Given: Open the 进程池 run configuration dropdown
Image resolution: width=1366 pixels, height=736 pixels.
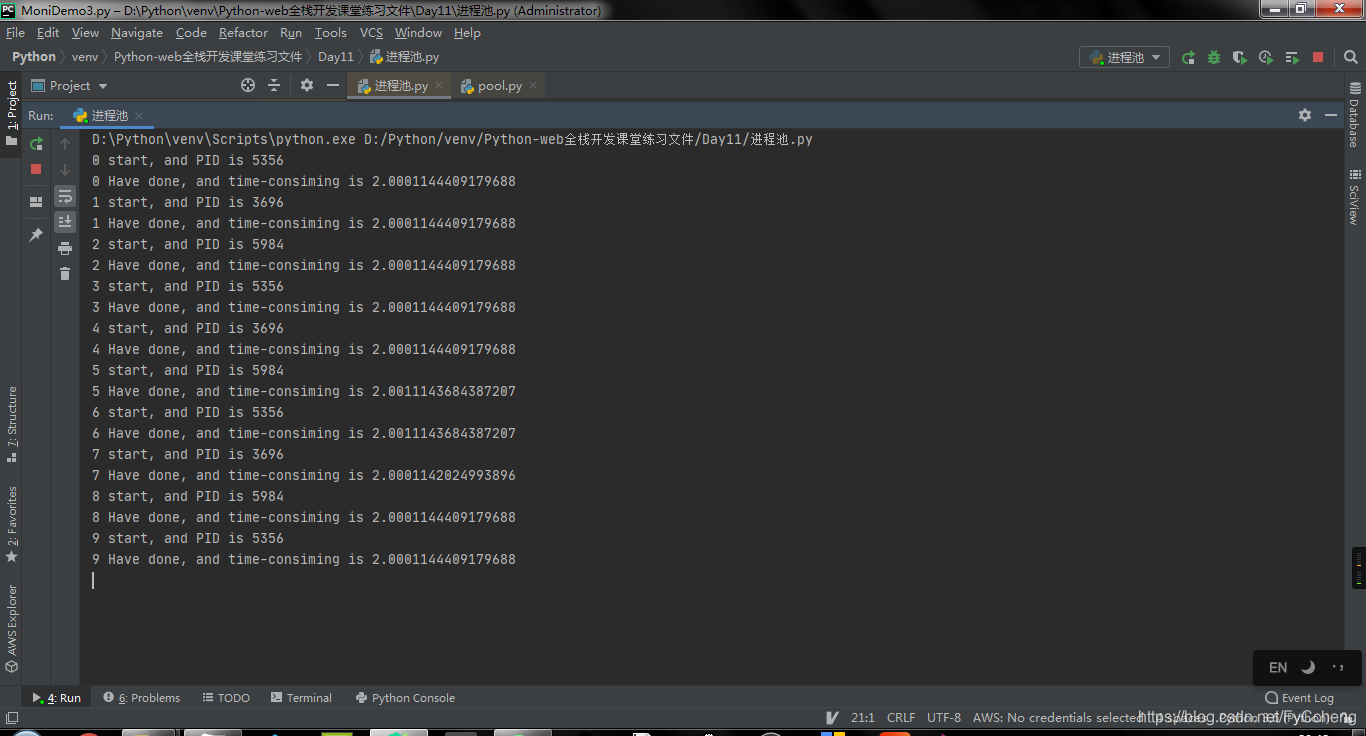Looking at the screenshot, I should tap(1125, 57).
